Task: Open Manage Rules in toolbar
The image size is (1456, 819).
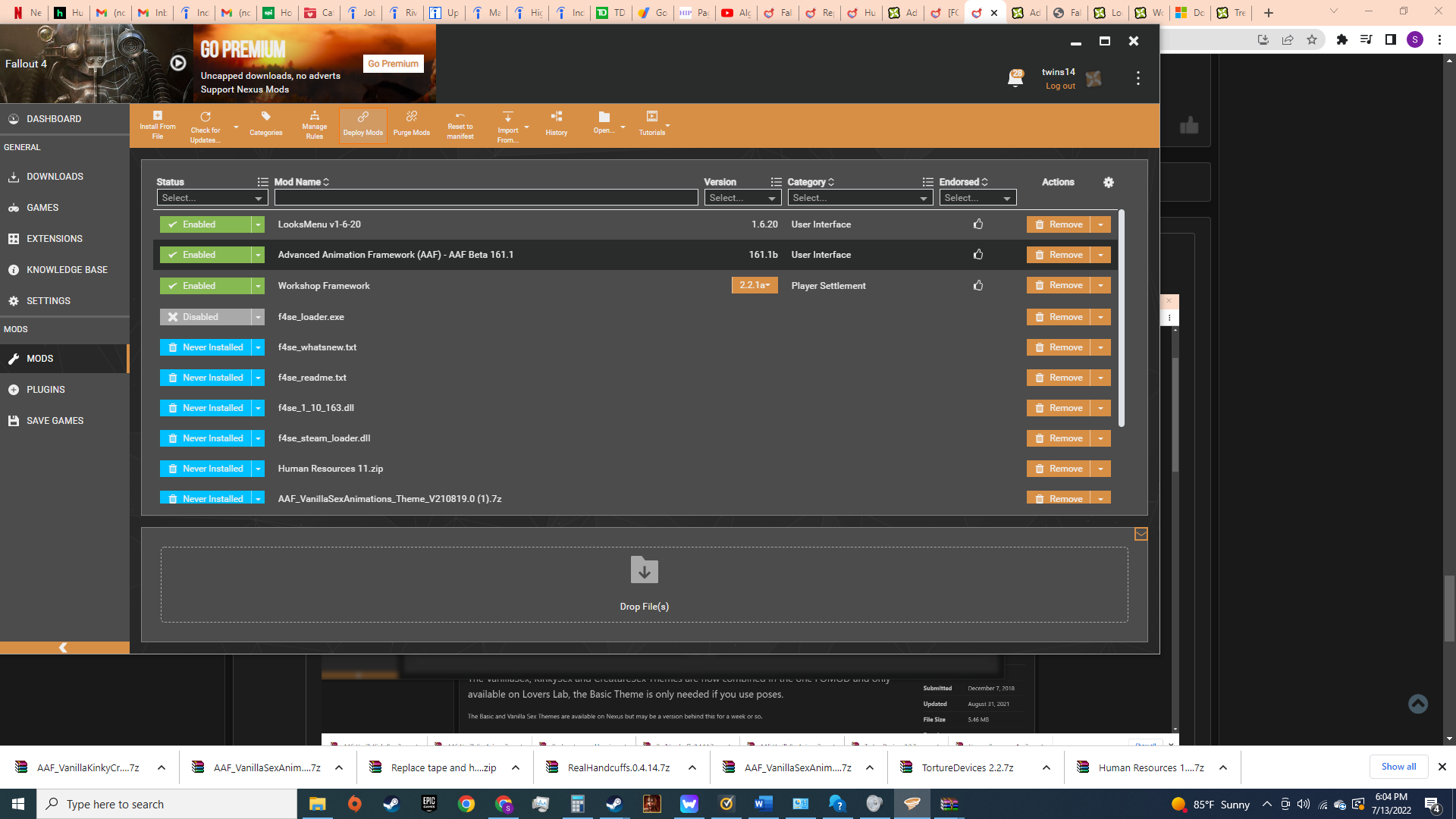Action: point(314,125)
